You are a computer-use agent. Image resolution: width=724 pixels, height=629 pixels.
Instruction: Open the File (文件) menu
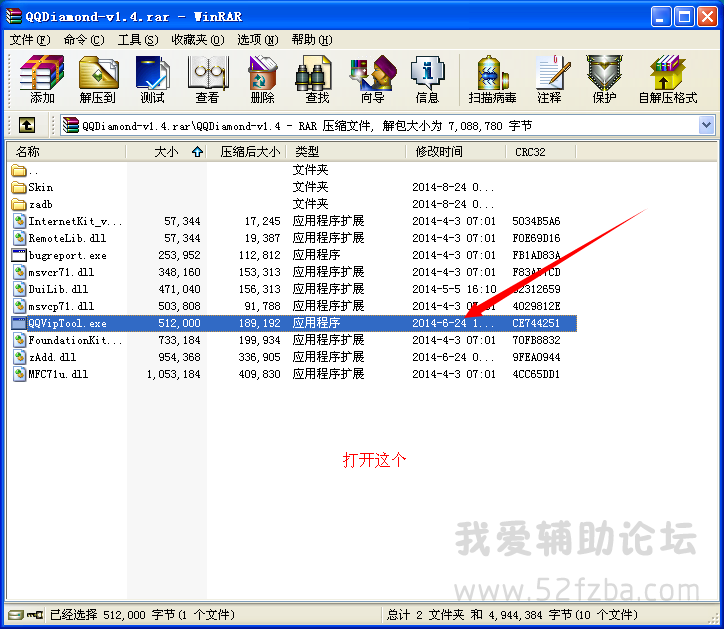30,40
